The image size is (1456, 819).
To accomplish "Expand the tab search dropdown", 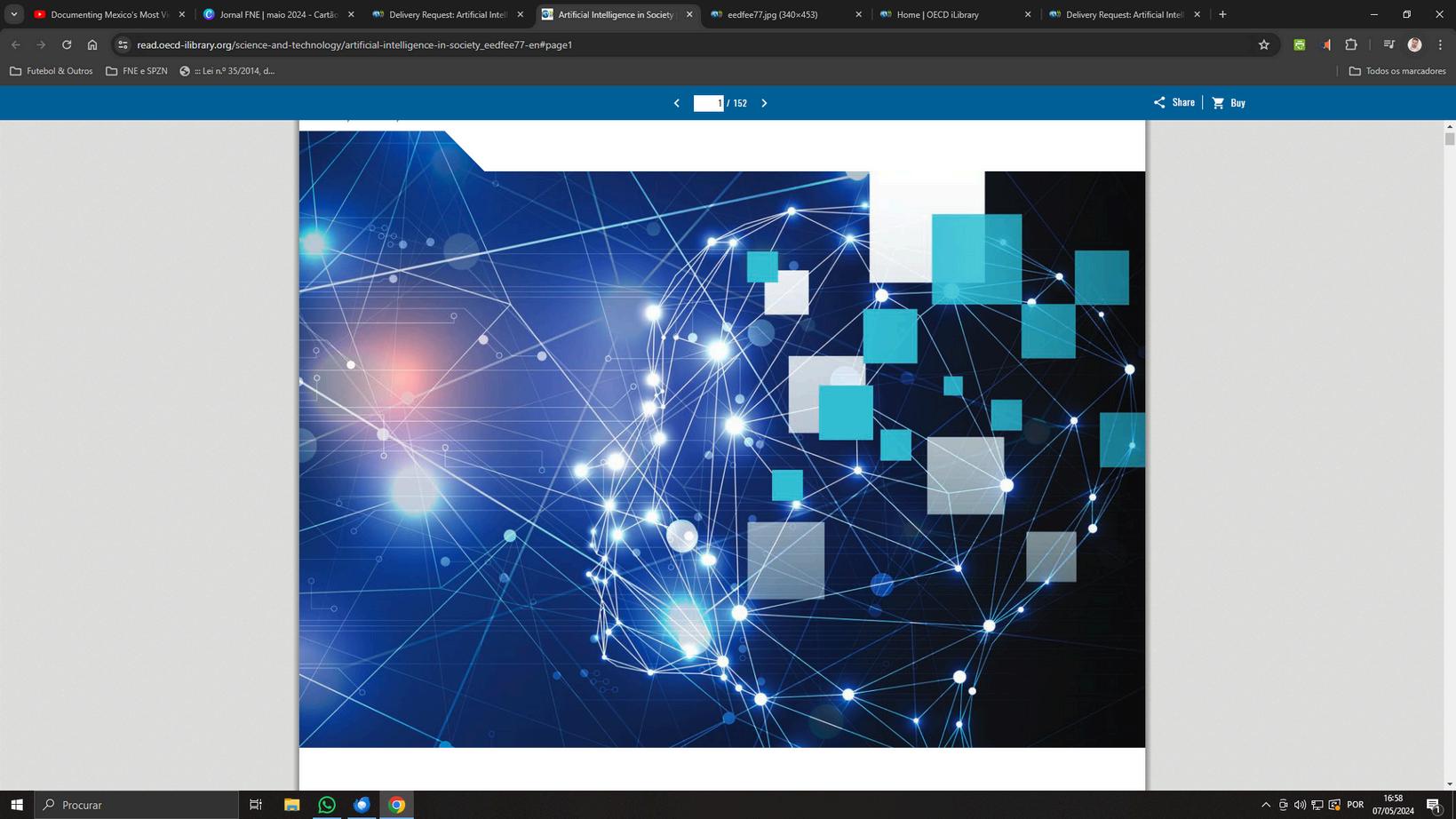I will pyautogui.click(x=14, y=14).
